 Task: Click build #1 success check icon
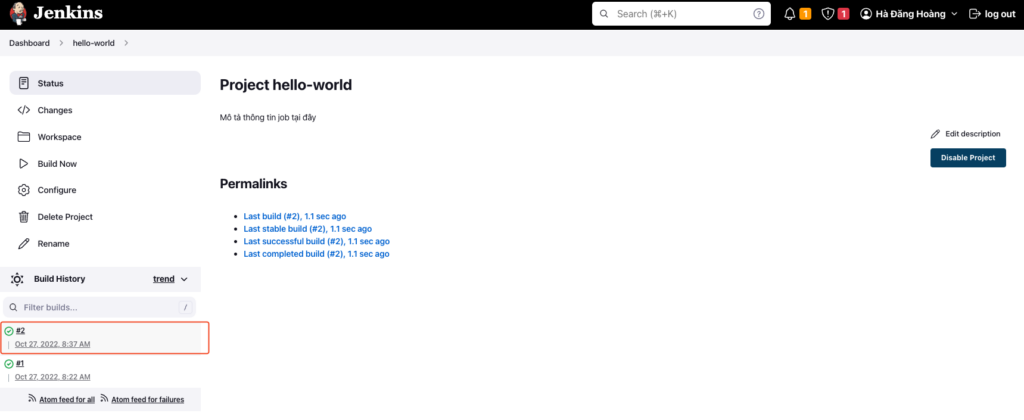8,364
